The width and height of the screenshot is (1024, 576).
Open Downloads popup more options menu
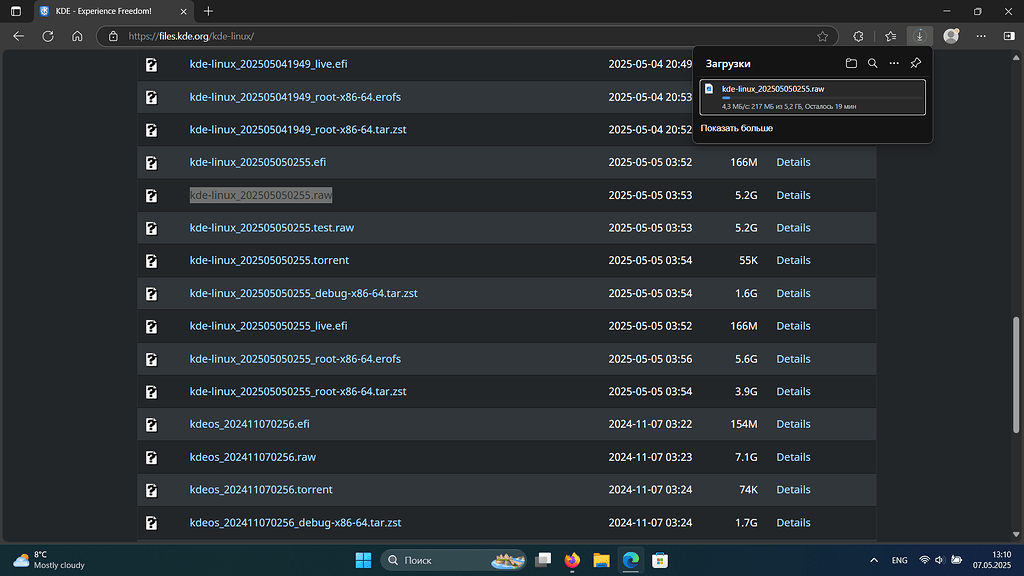pos(893,63)
